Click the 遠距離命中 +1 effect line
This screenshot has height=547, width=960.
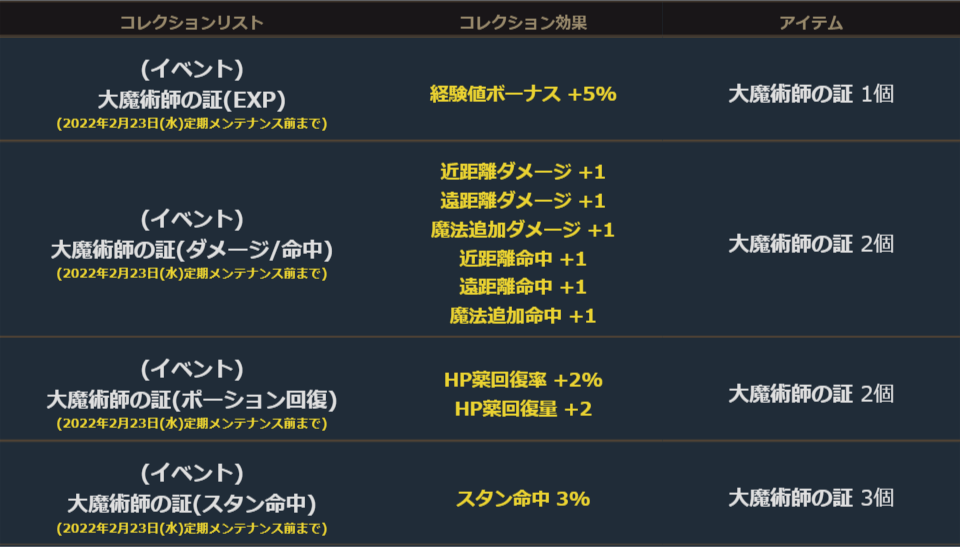[x=523, y=287]
